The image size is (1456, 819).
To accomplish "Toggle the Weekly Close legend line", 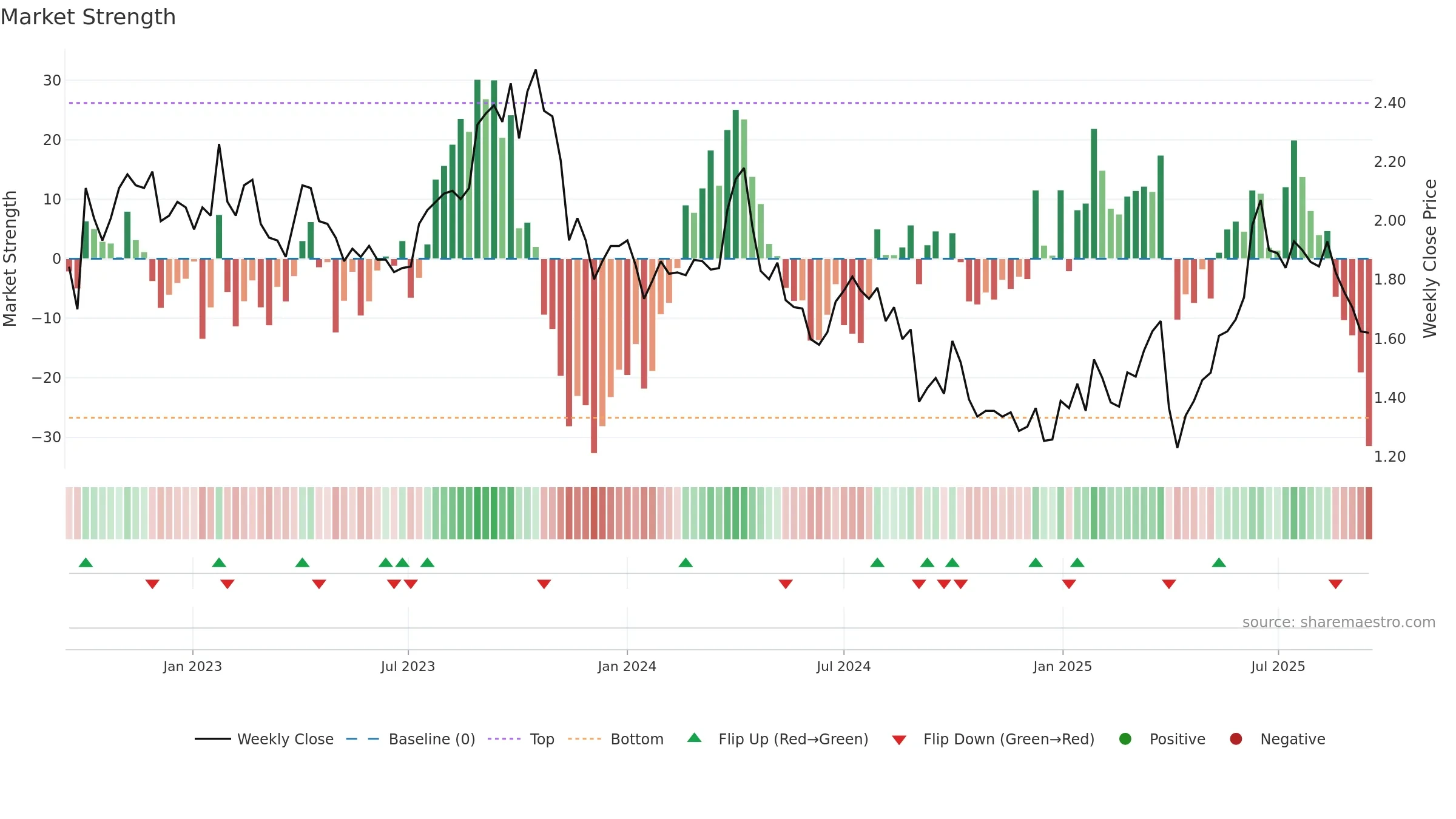I will pos(265,739).
